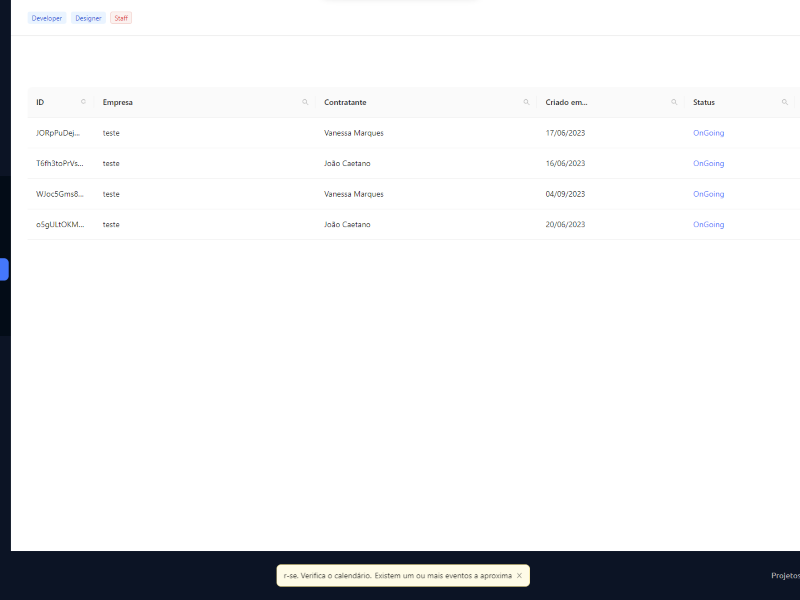Click João Caetano in the 16/06/2023 row
The width and height of the screenshot is (800, 600).
(x=347, y=164)
